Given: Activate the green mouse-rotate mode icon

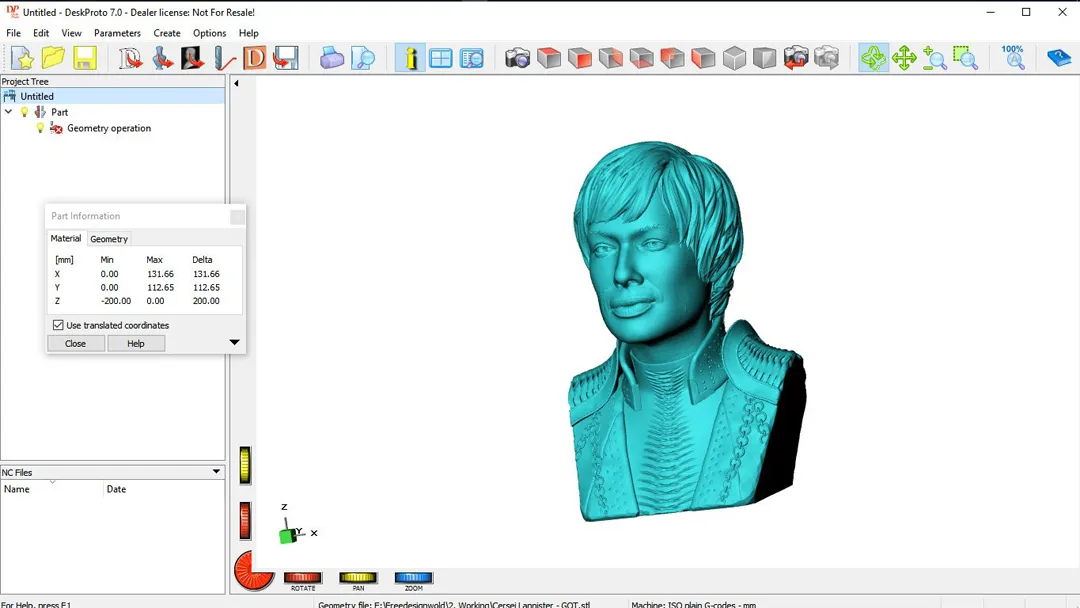Looking at the screenshot, I should pos(873,58).
